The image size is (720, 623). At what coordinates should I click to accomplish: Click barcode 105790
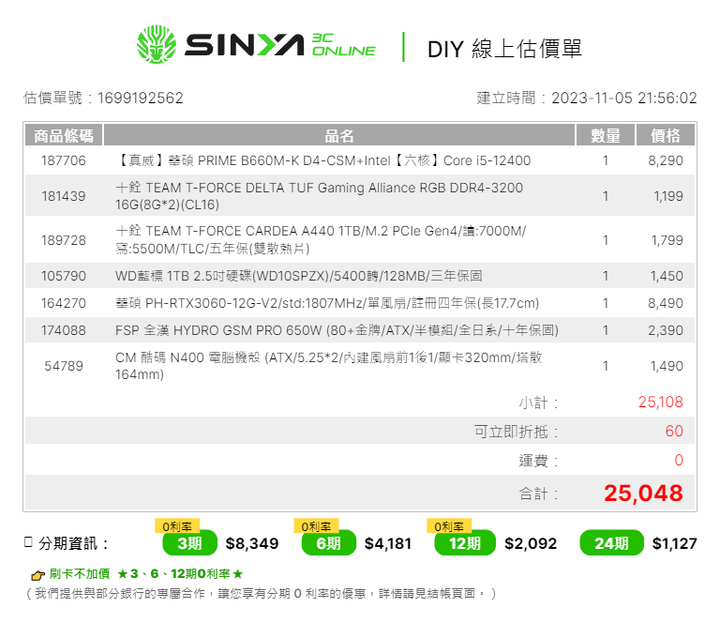coord(63,276)
